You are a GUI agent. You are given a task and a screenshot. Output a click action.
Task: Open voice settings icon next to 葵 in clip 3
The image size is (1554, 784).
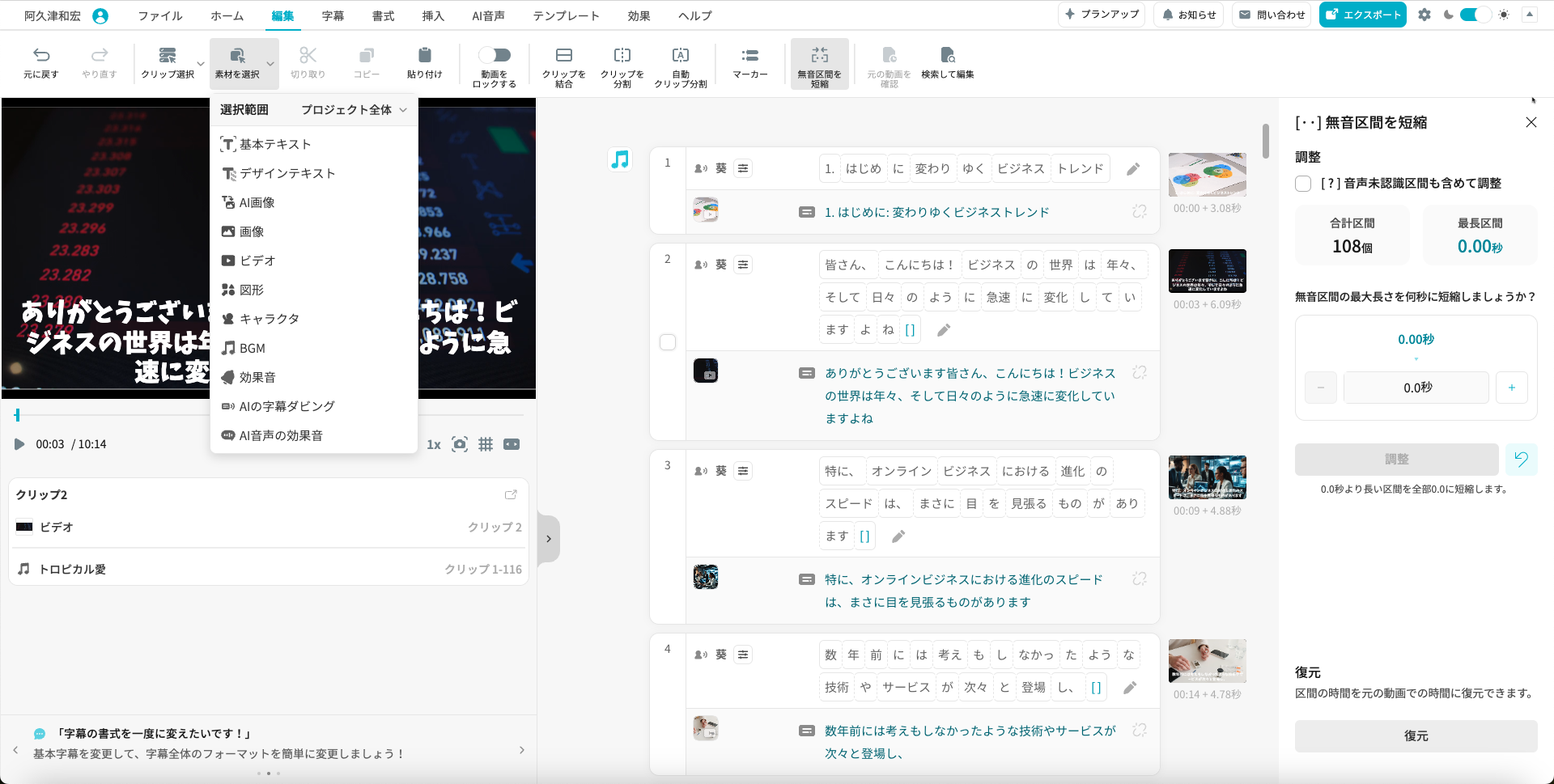(x=743, y=471)
